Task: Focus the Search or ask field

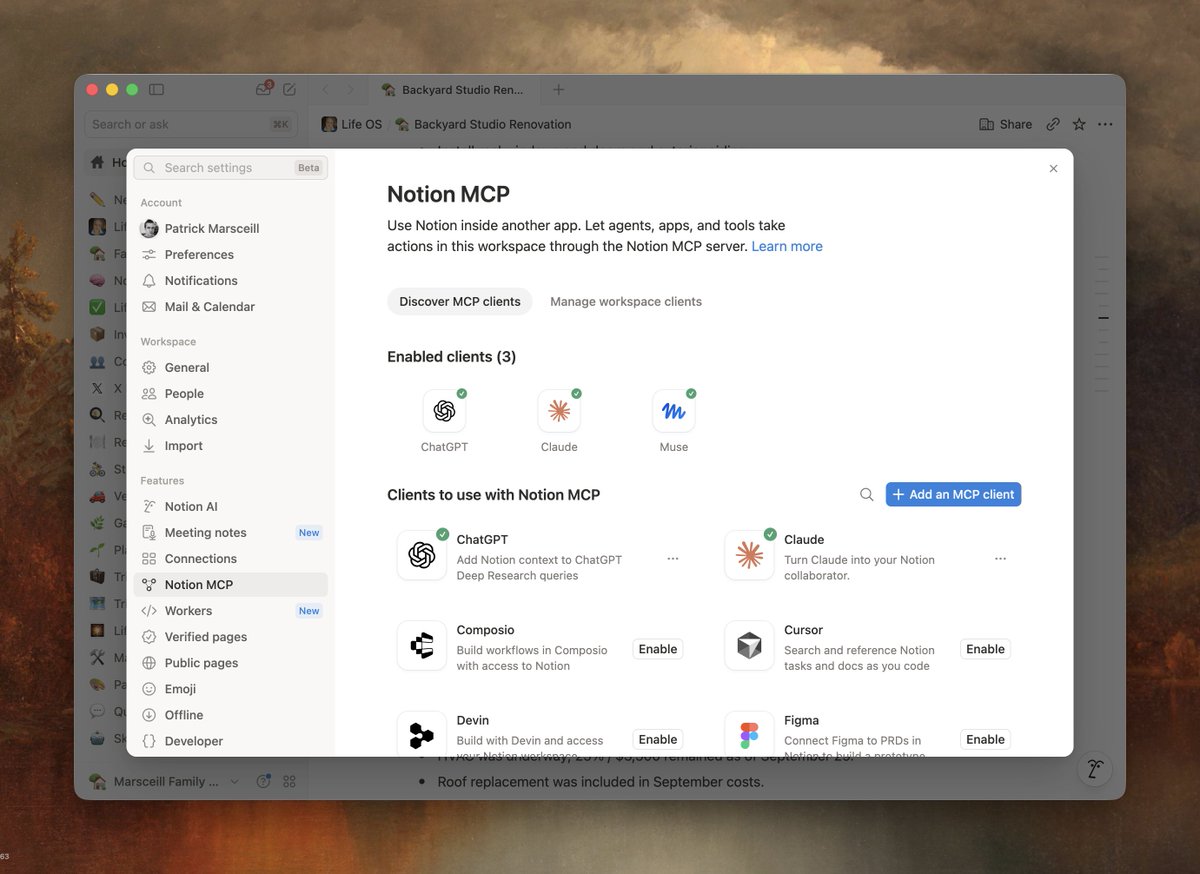Action: [191, 124]
